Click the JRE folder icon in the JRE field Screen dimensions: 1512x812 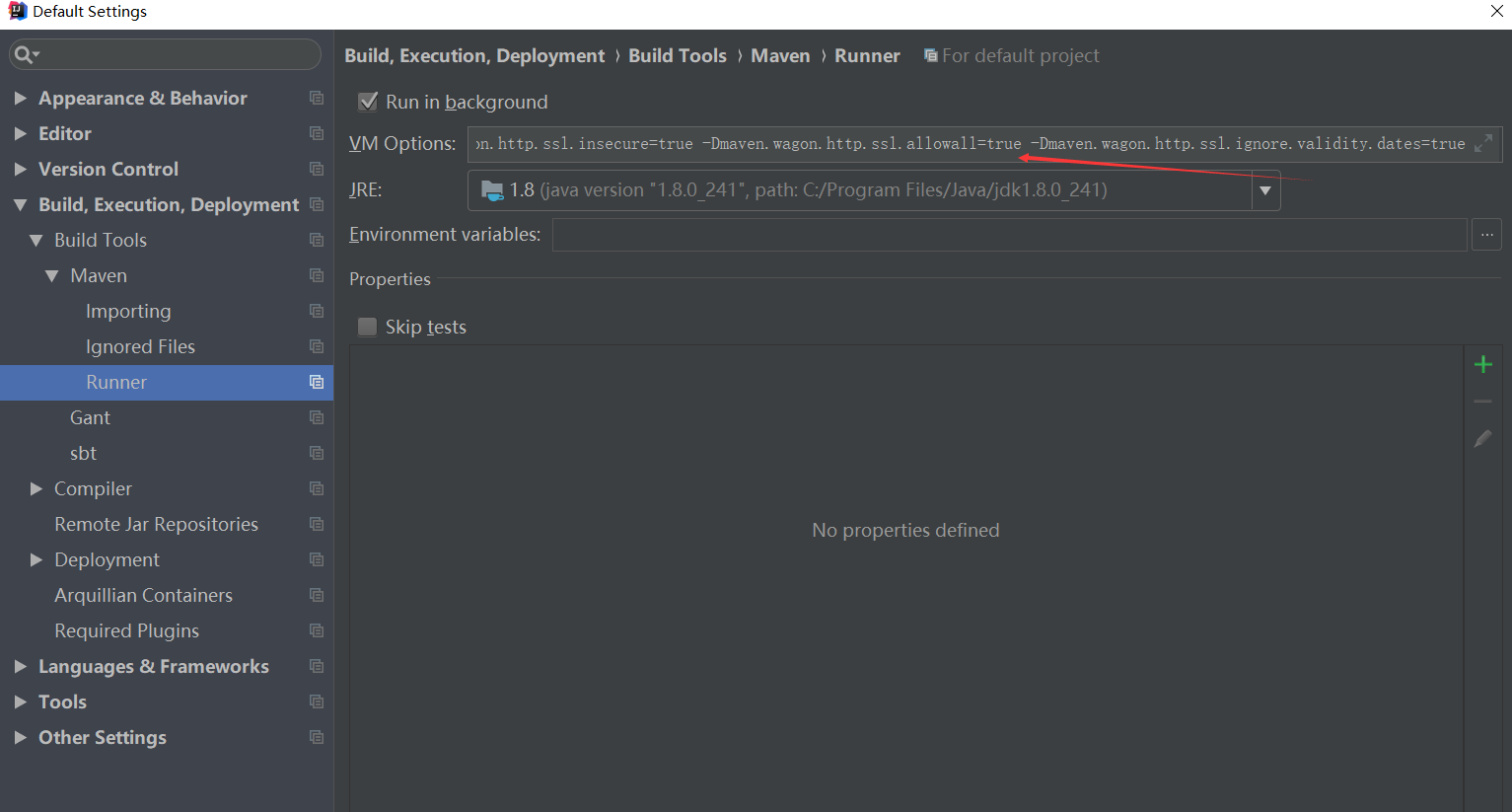[x=490, y=189]
